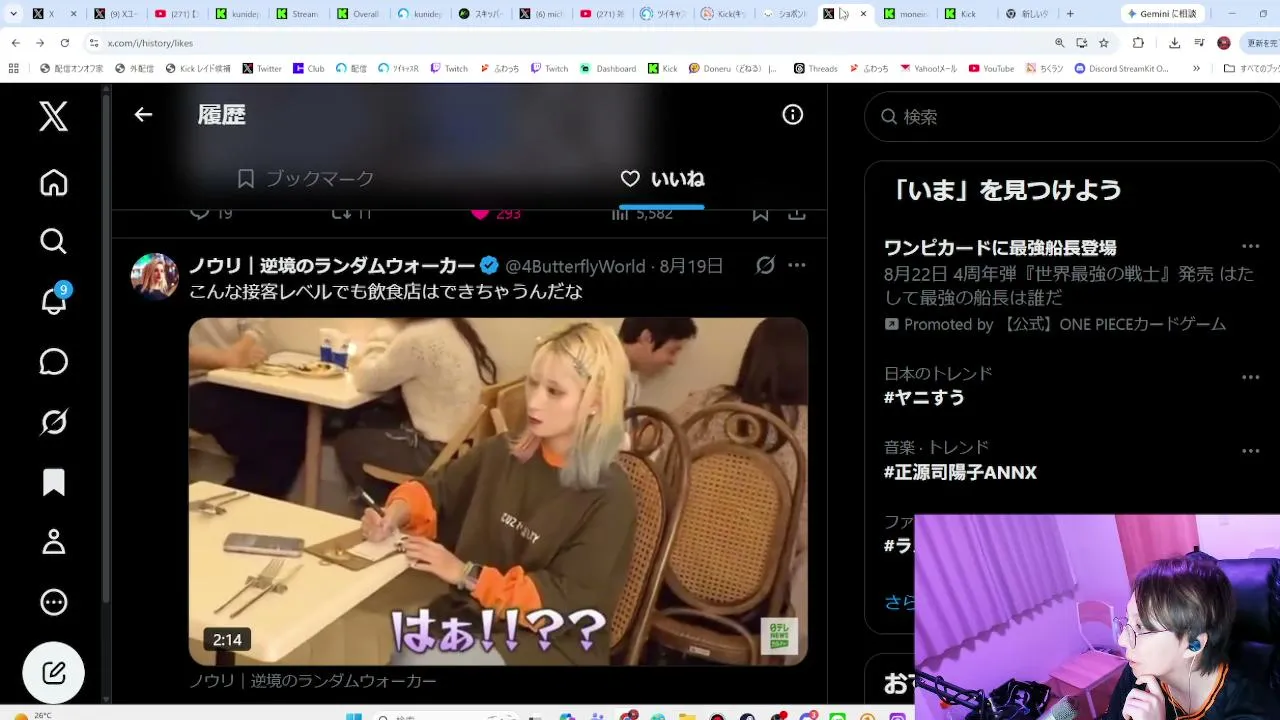Open Grok in the X sidebar
Image resolution: width=1280 pixels, height=720 pixels.
coord(54,422)
